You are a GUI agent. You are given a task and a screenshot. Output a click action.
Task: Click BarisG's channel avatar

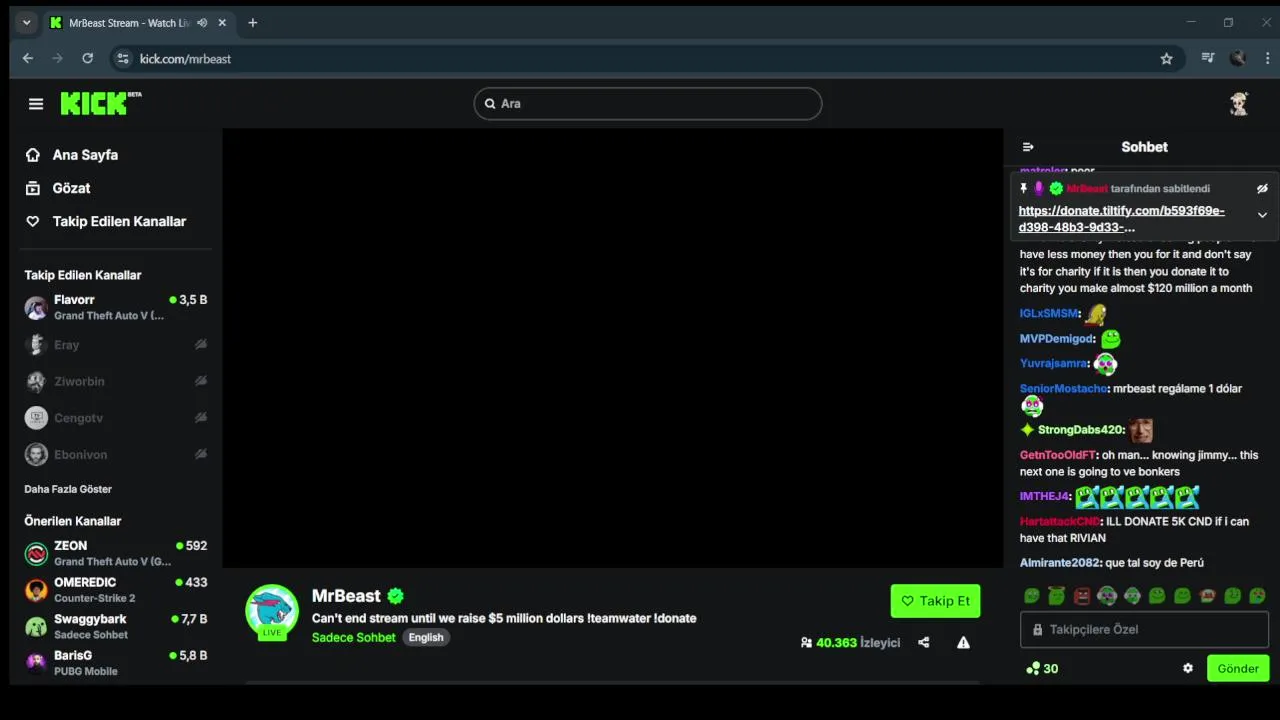[x=36, y=662]
